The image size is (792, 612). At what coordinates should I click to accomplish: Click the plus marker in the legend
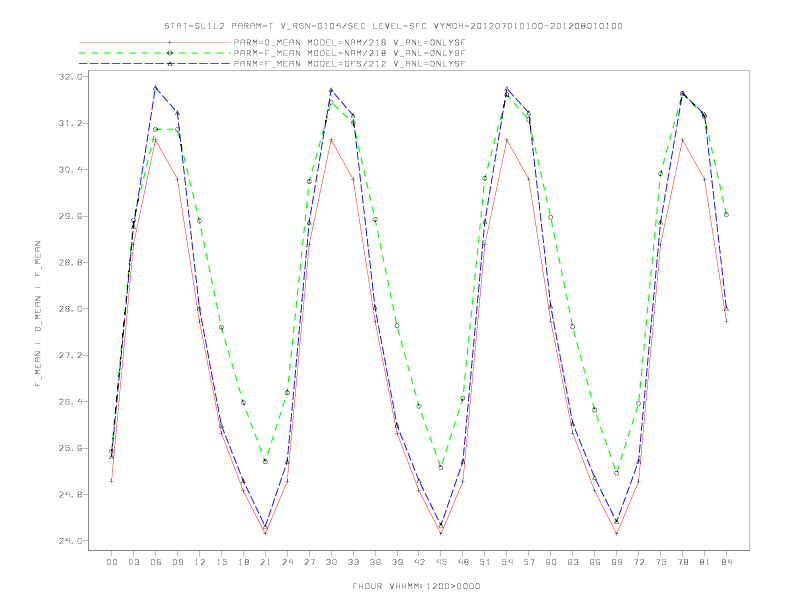(x=170, y=42)
